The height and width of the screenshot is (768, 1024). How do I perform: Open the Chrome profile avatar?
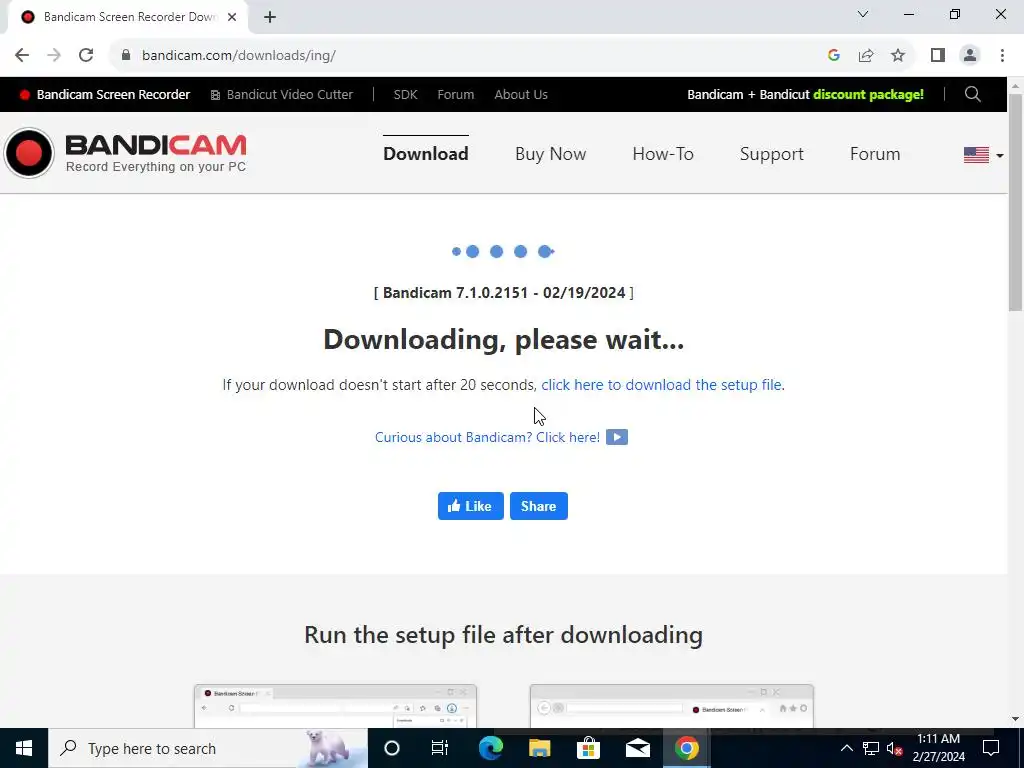pos(970,56)
